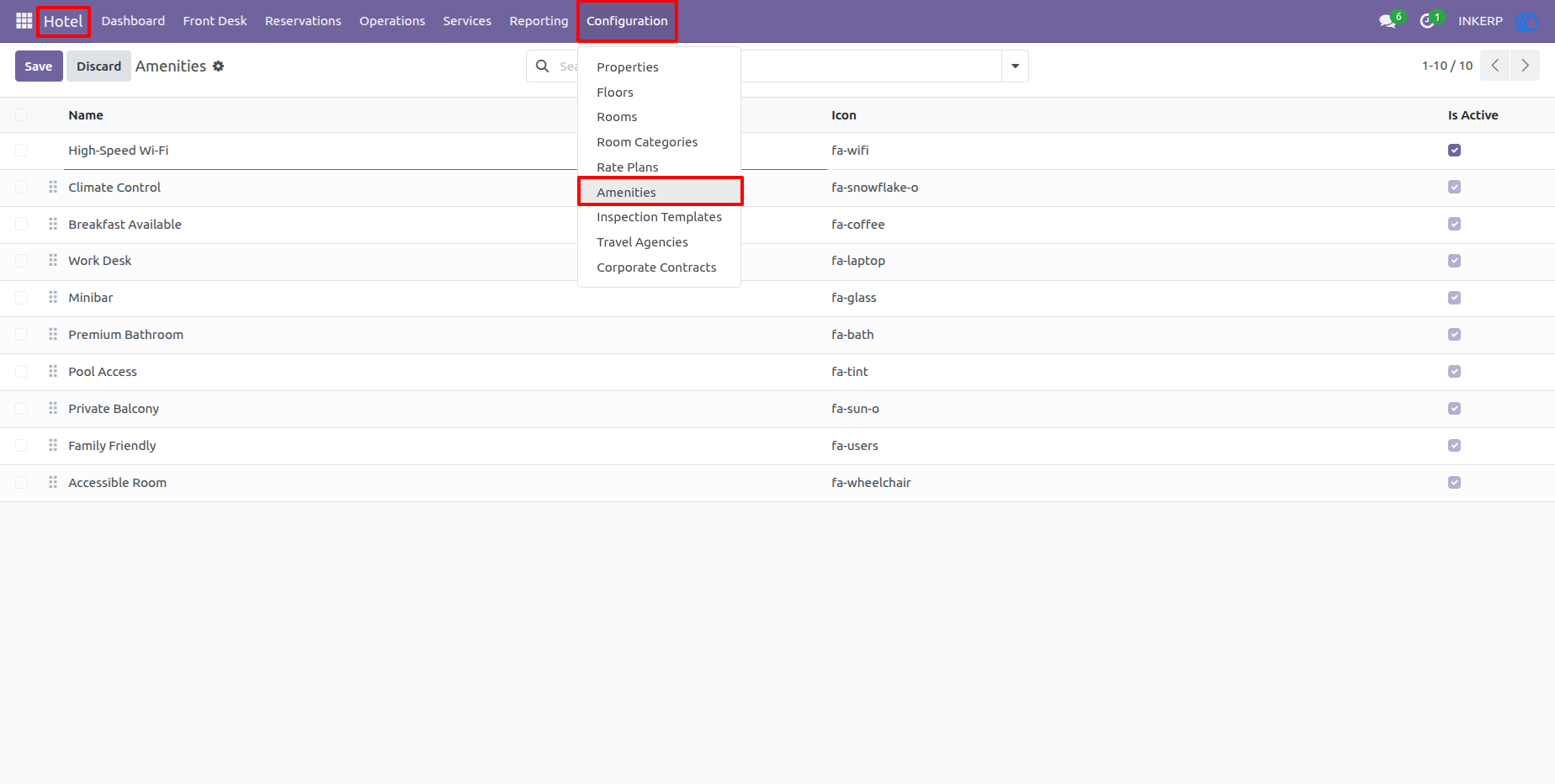The height and width of the screenshot is (784, 1555).
Task: Go to previous page arrow
Action: pos(1495,66)
